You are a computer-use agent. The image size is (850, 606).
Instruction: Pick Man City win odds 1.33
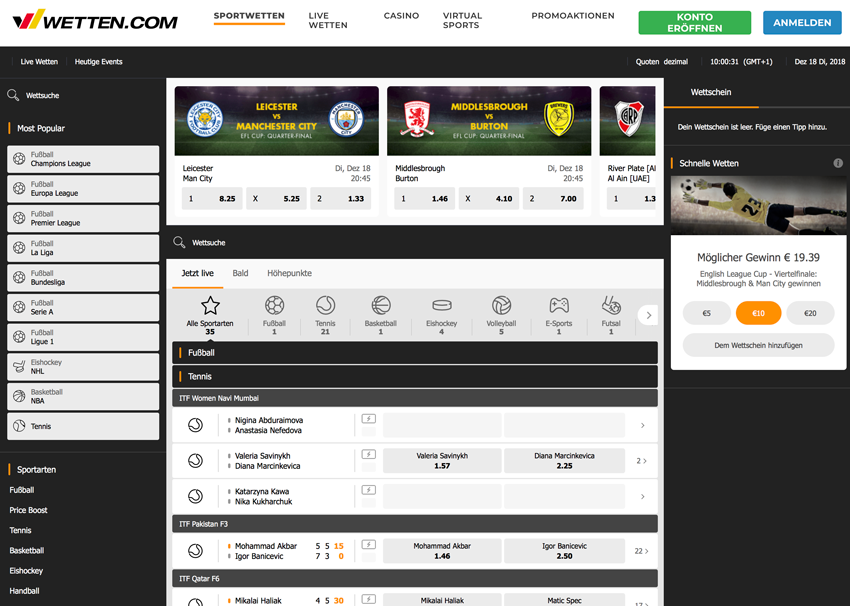(x=340, y=198)
